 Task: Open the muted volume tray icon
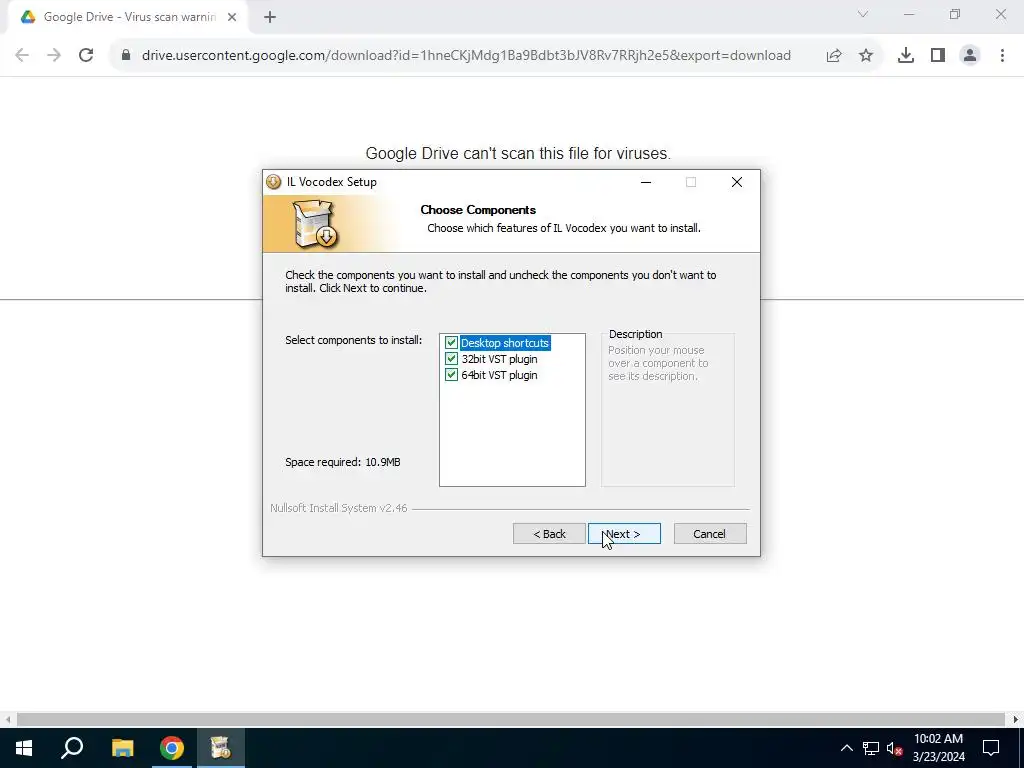(895, 748)
